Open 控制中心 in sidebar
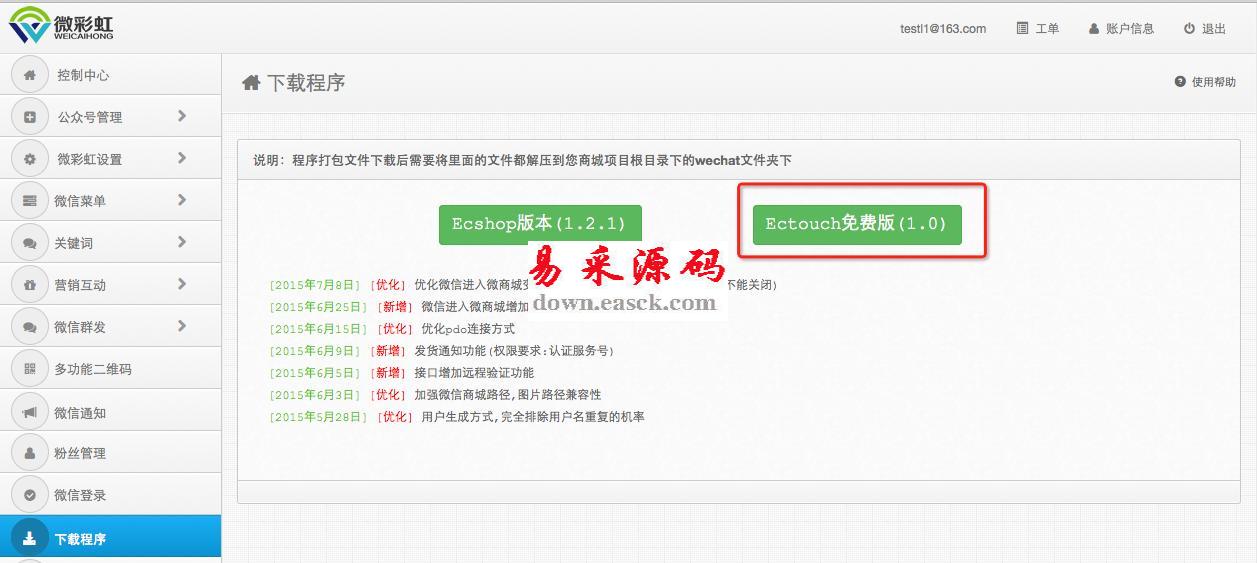This screenshot has width=1257, height=563. click(110, 75)
